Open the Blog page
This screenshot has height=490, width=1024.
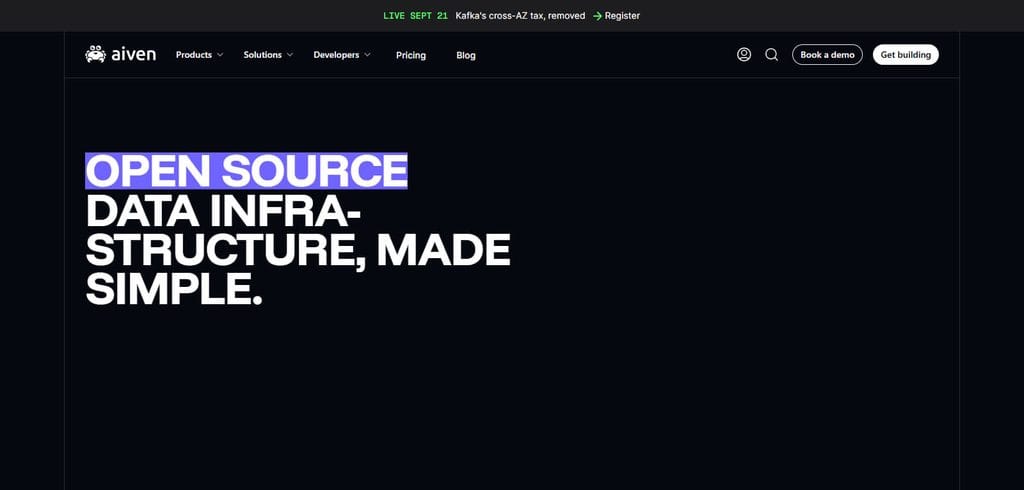pyautogui.click(x=466, y=56)
